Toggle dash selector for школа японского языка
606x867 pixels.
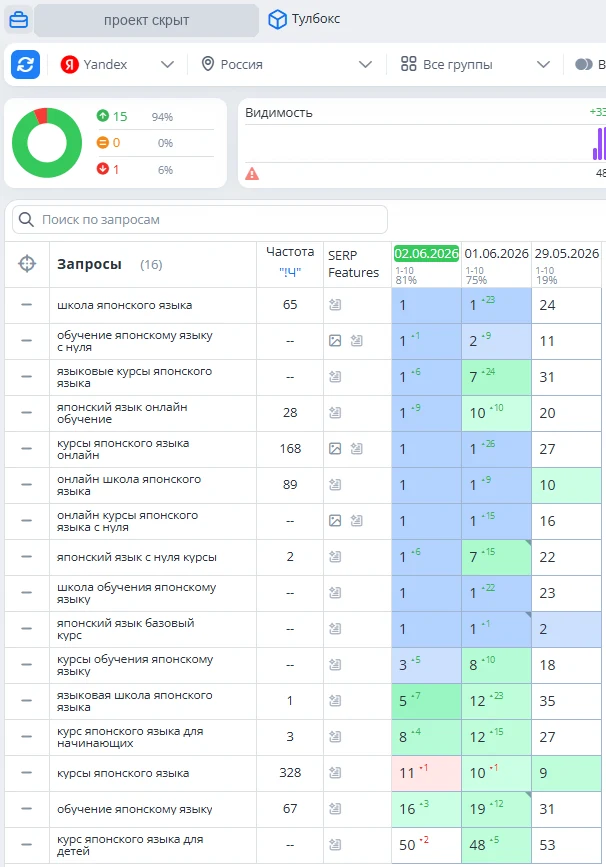pyautogui.click(x=27, y=305)
